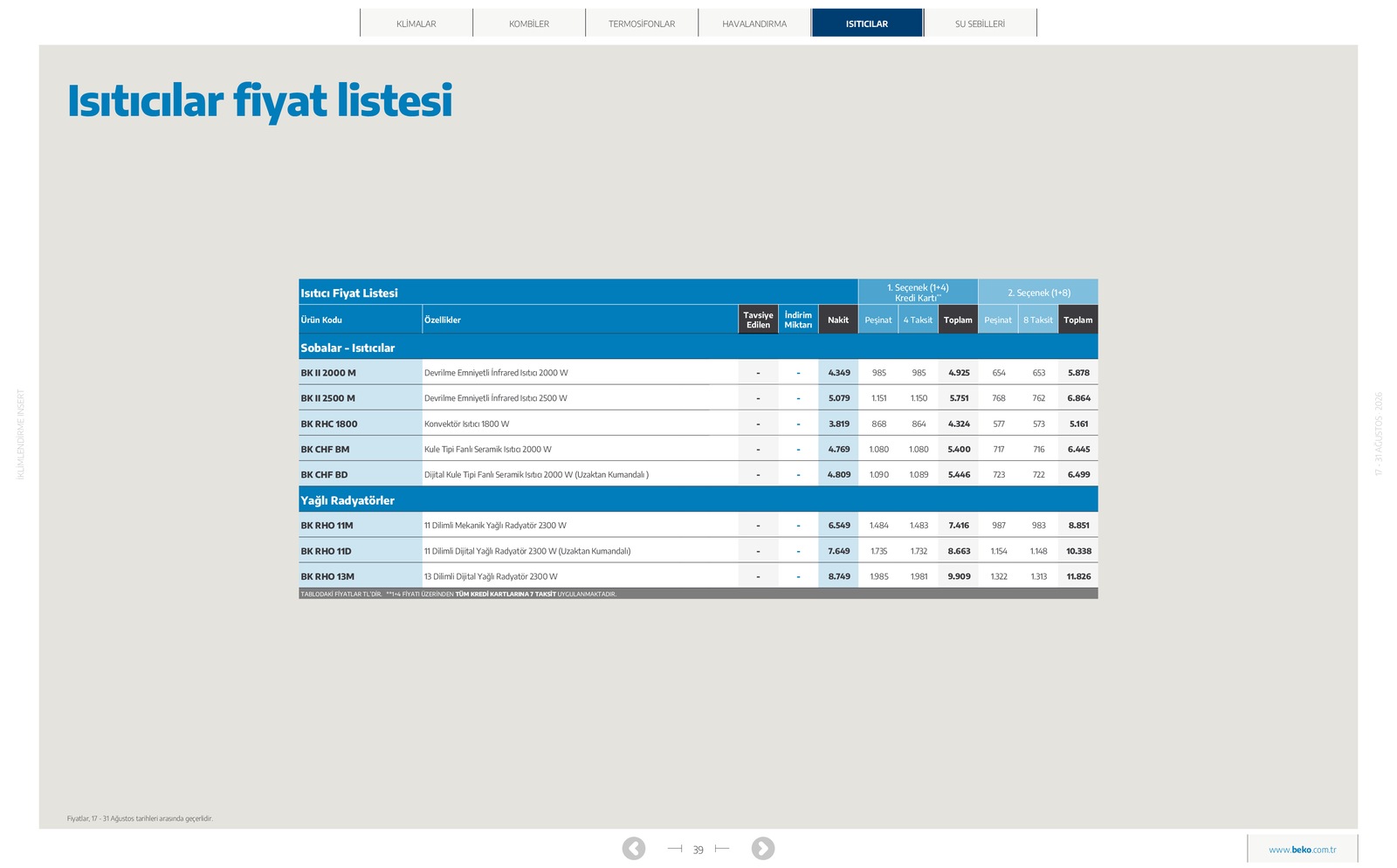Click Kule Tipi Fanlı Seramik Isıtıcı 2000 W
Viewport: 1397px width, 868px height.
(488, 449)
